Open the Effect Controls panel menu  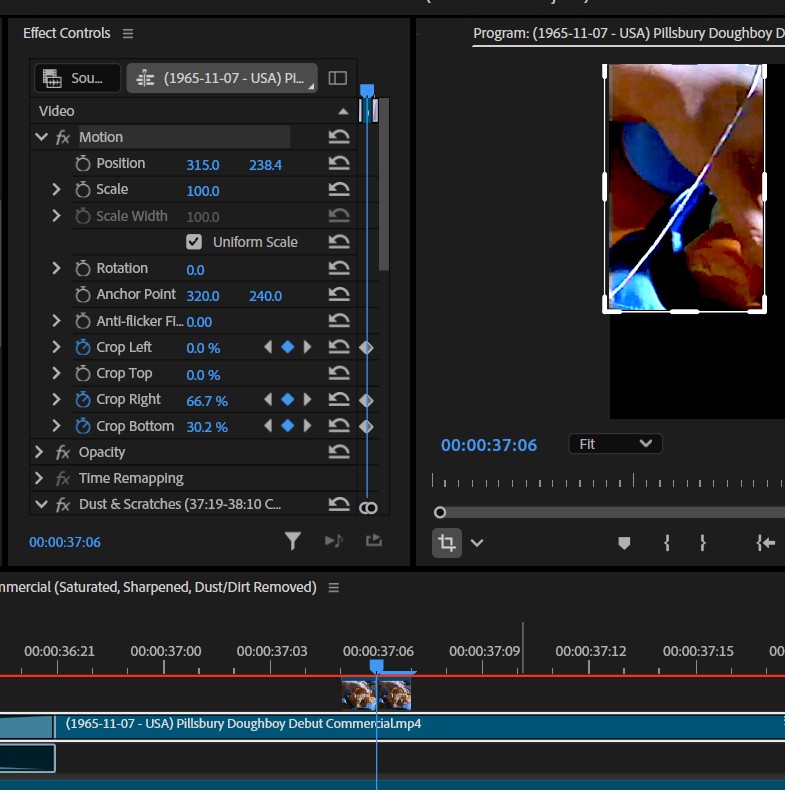[128, 34]
